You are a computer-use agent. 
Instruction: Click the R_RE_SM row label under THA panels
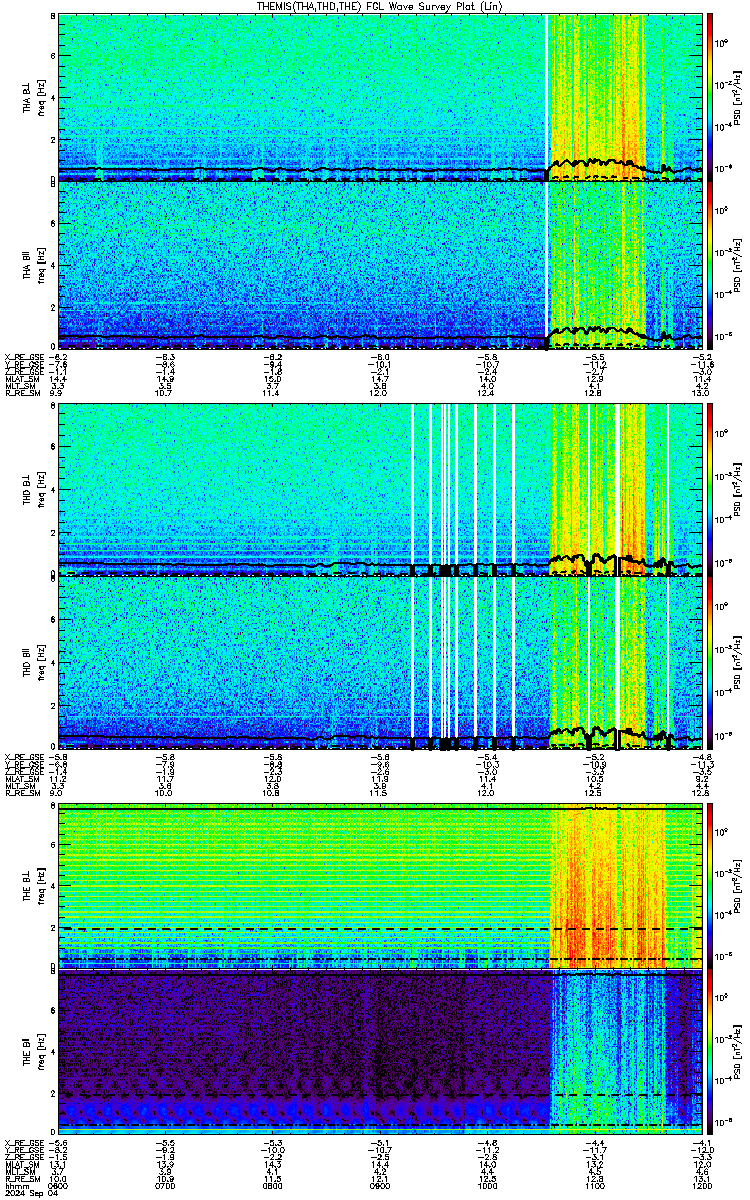[22, 394]
